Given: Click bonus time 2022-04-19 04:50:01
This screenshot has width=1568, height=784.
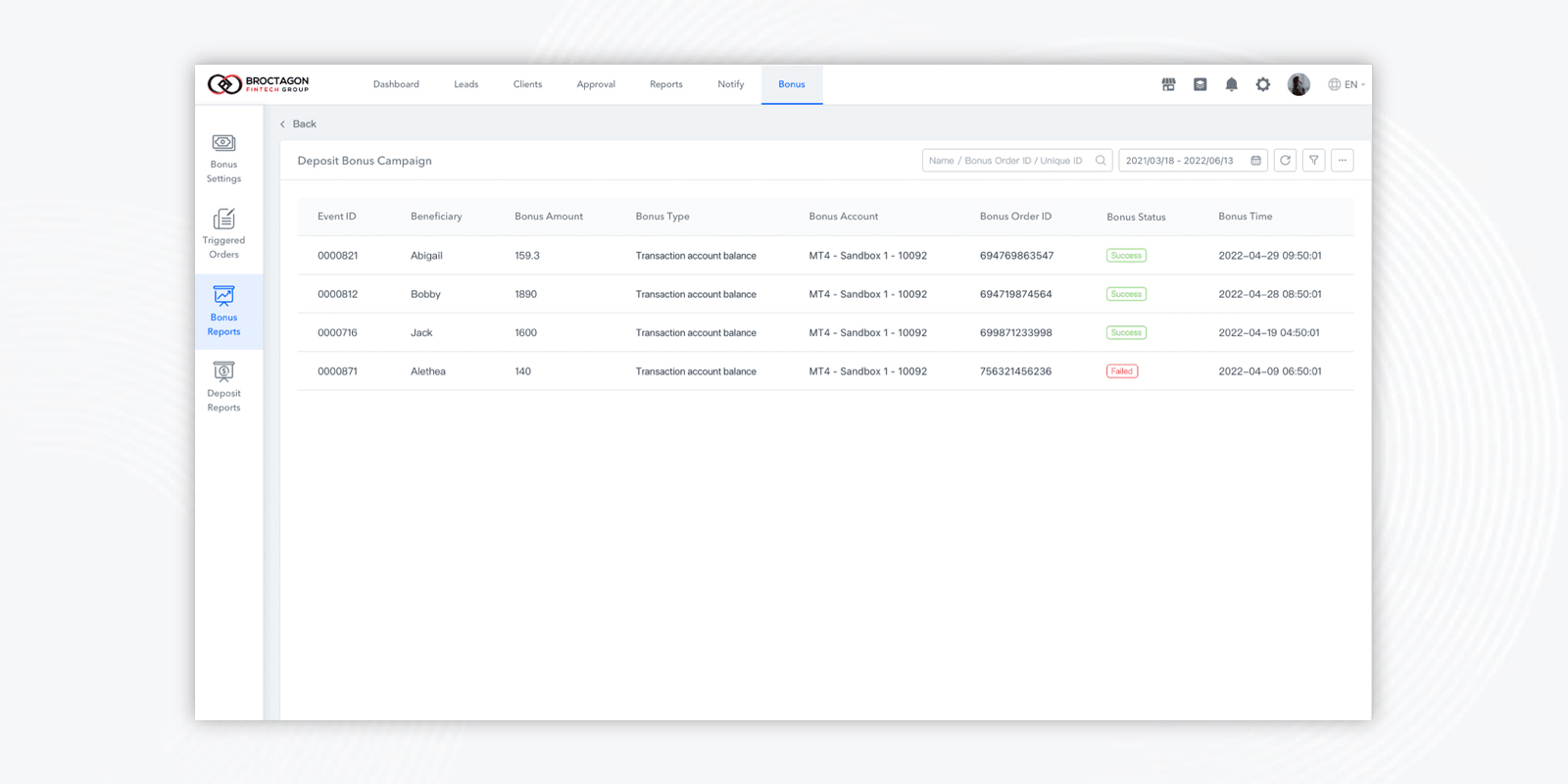Looking at the screenshot, I should [1269, 333].
